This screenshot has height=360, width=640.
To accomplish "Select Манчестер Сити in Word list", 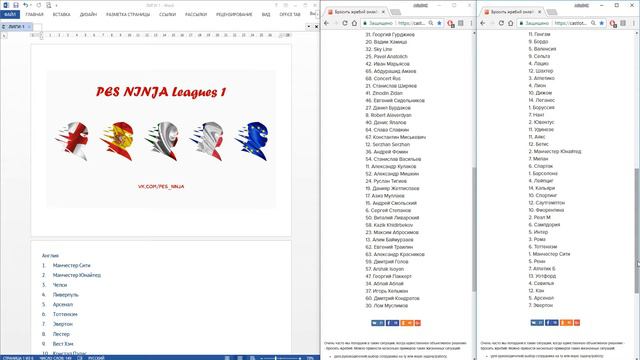I will coord(71,265).
